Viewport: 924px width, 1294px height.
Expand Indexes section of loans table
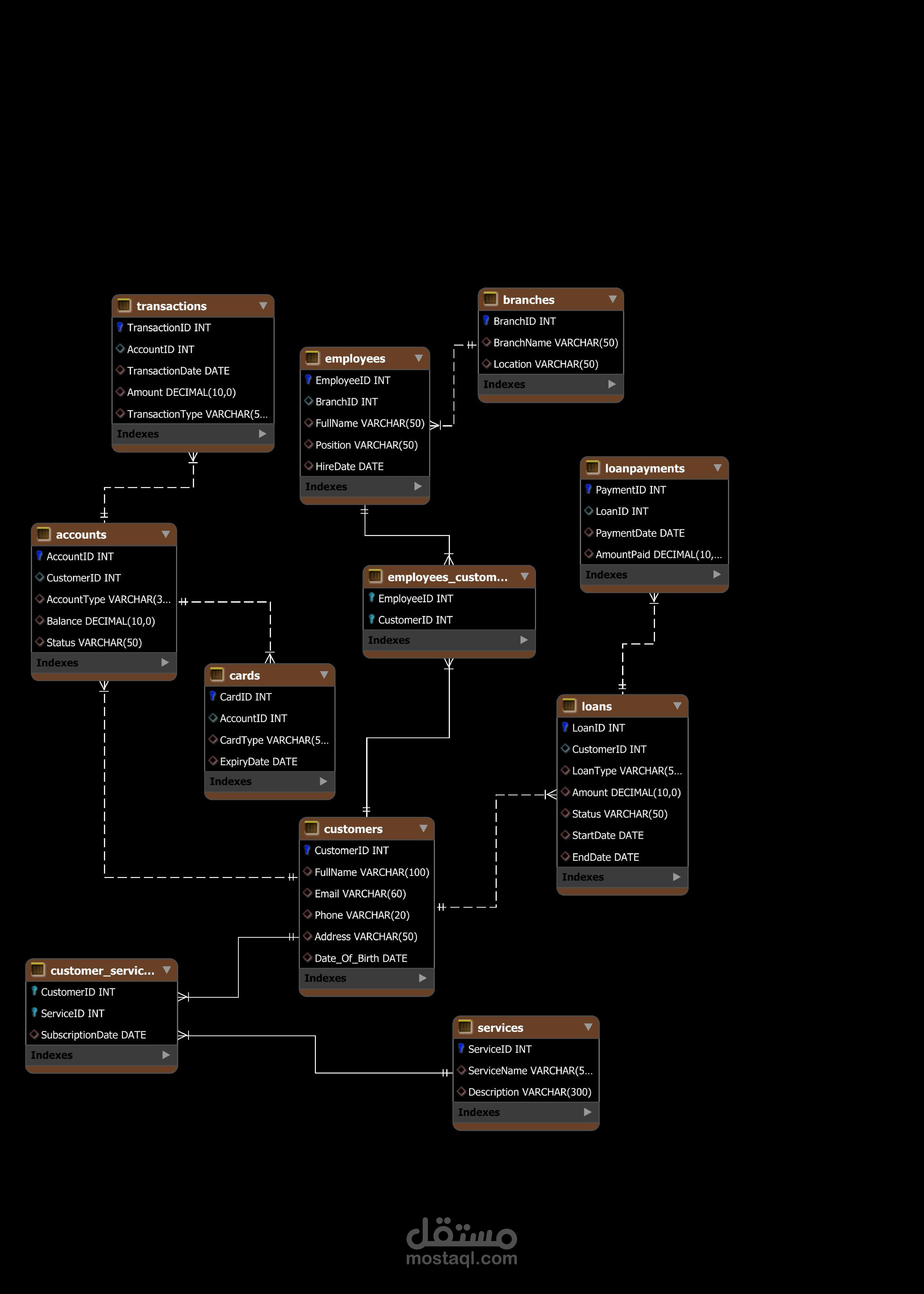pos(676,877)
